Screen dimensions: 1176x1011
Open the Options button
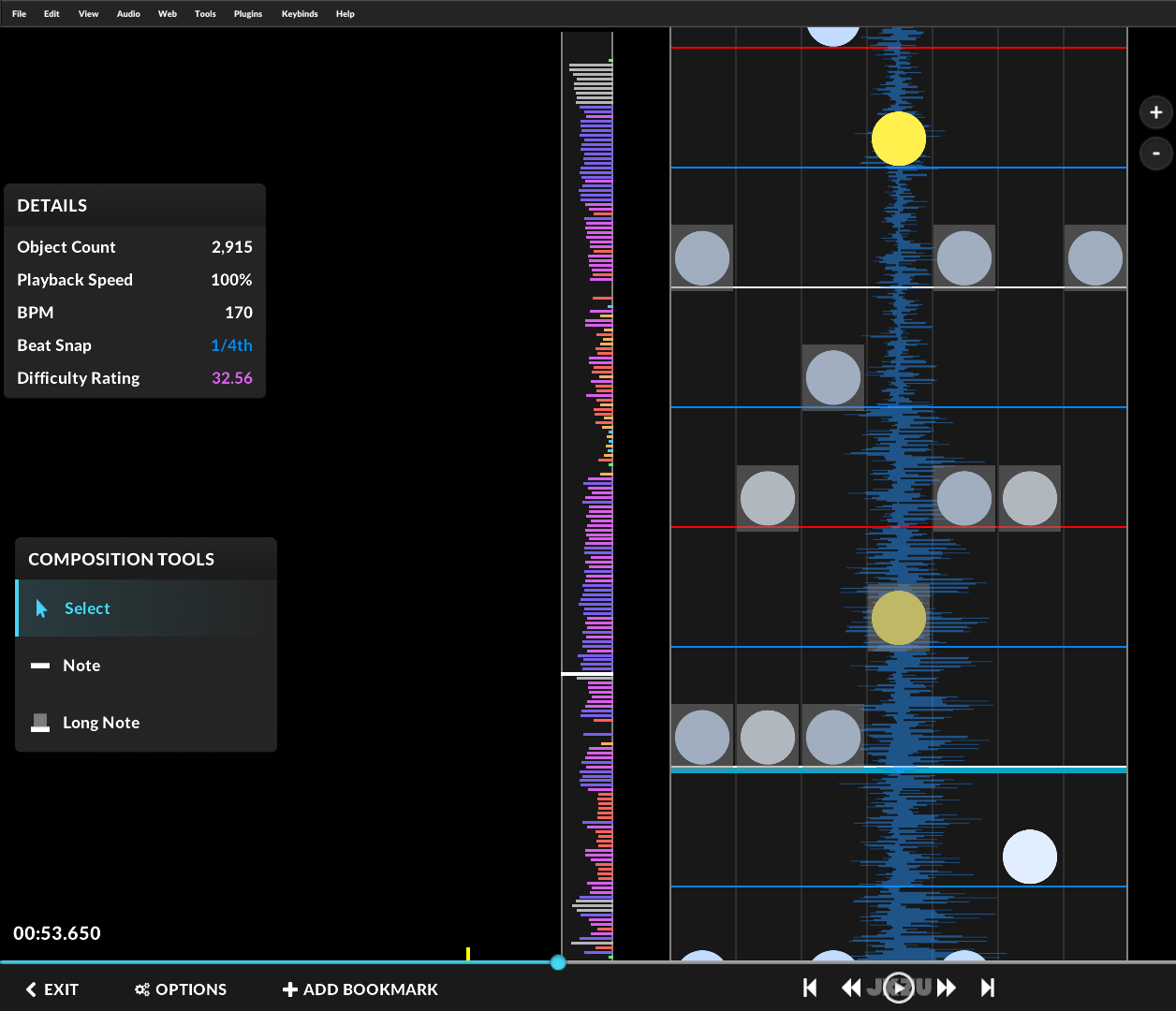coord(181,989)
